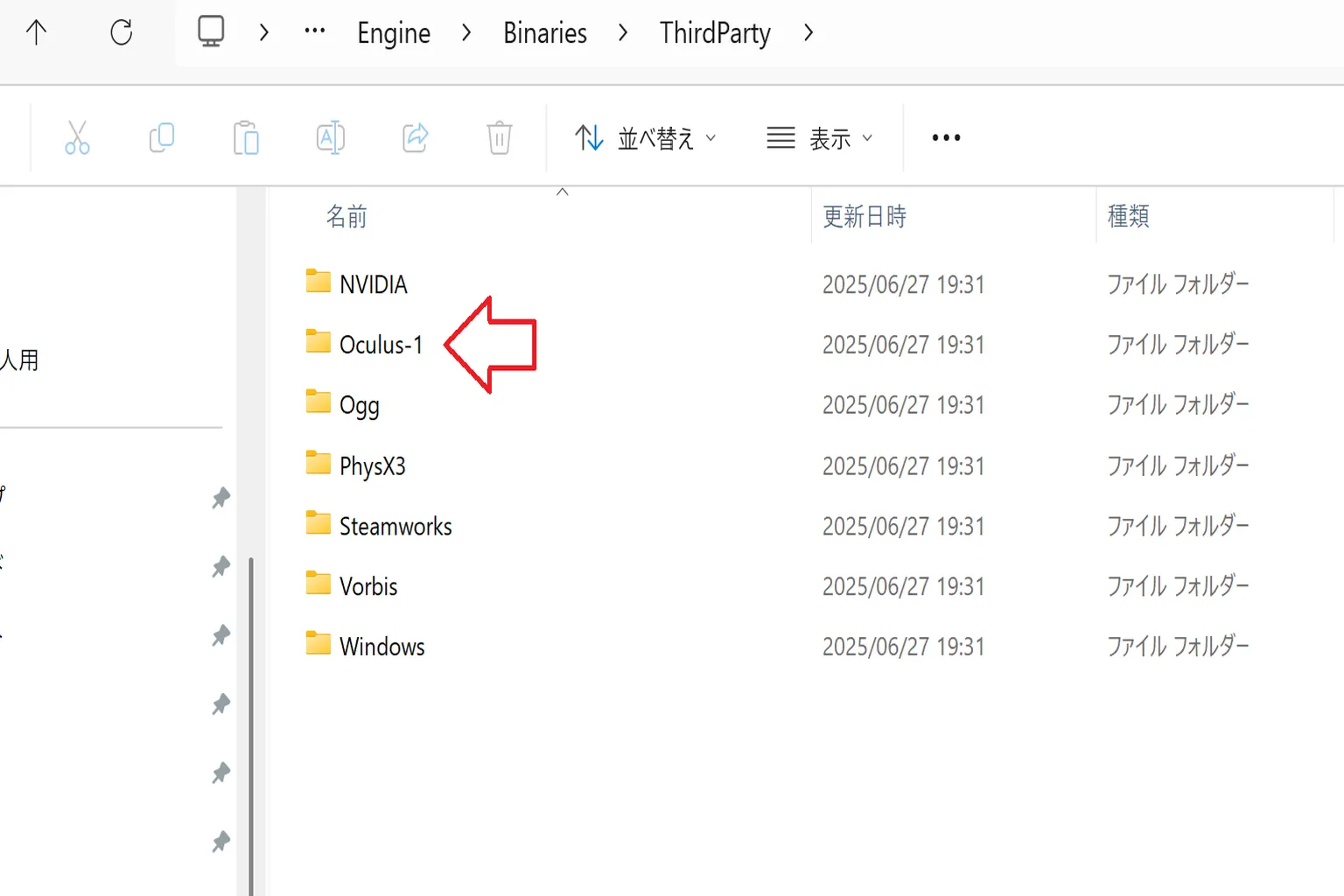Screen dimensions: 1344x896
Task: Navigate to Binaries in breadcrumb
Action: (x=545, y=32)
